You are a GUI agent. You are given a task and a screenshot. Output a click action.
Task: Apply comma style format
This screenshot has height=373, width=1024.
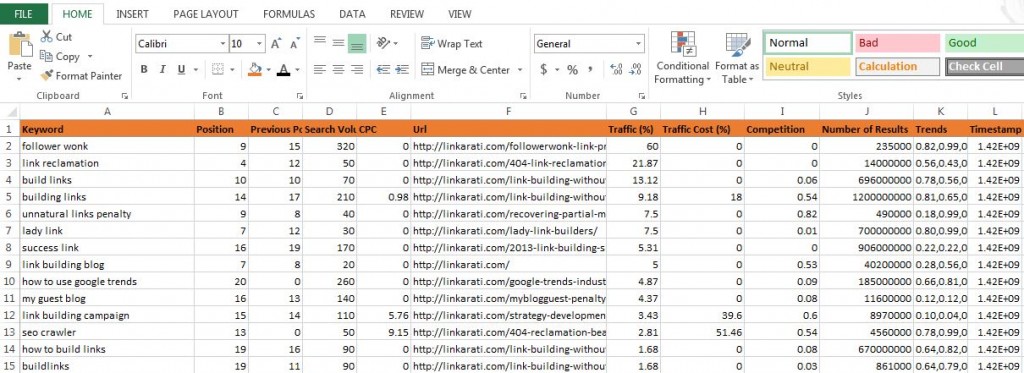(x=590, y=69)
